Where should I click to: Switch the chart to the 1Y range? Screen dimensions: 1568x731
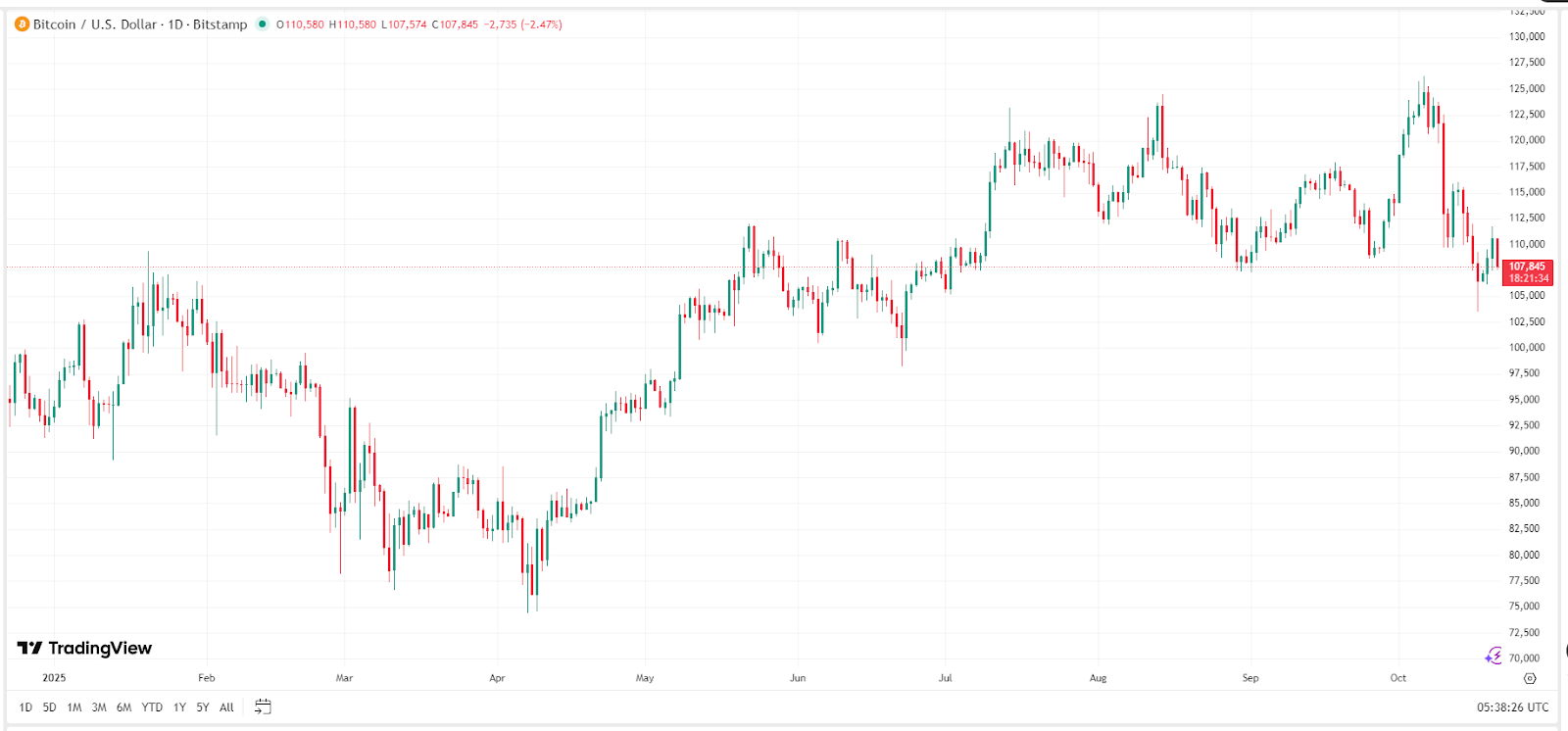177,707
